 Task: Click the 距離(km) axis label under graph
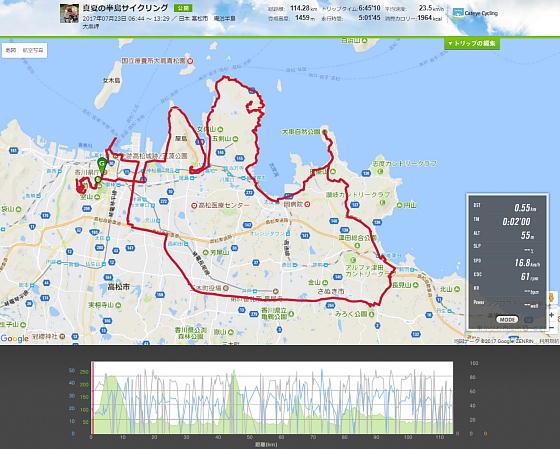(x=266, y=445)
